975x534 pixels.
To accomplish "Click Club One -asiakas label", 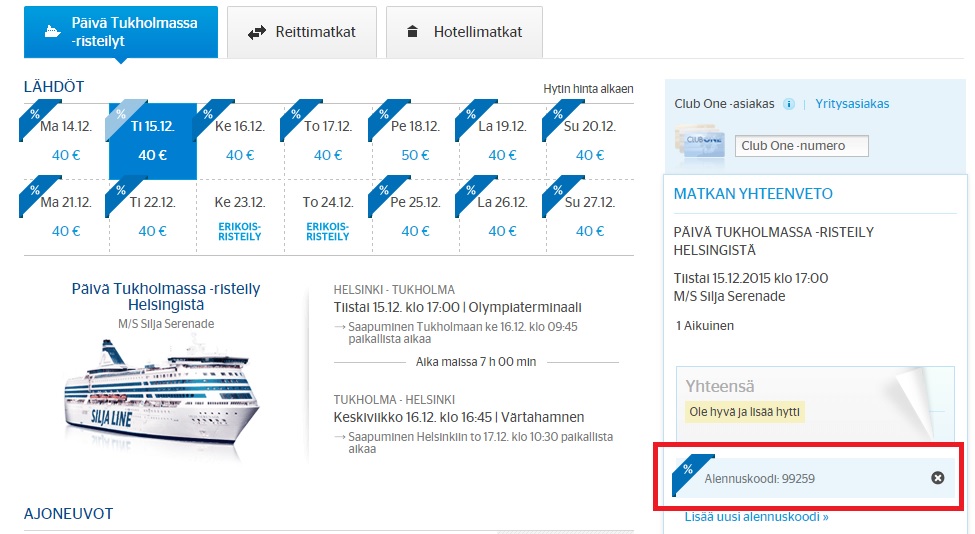I will pyautogui.click(x=724, y=104).
